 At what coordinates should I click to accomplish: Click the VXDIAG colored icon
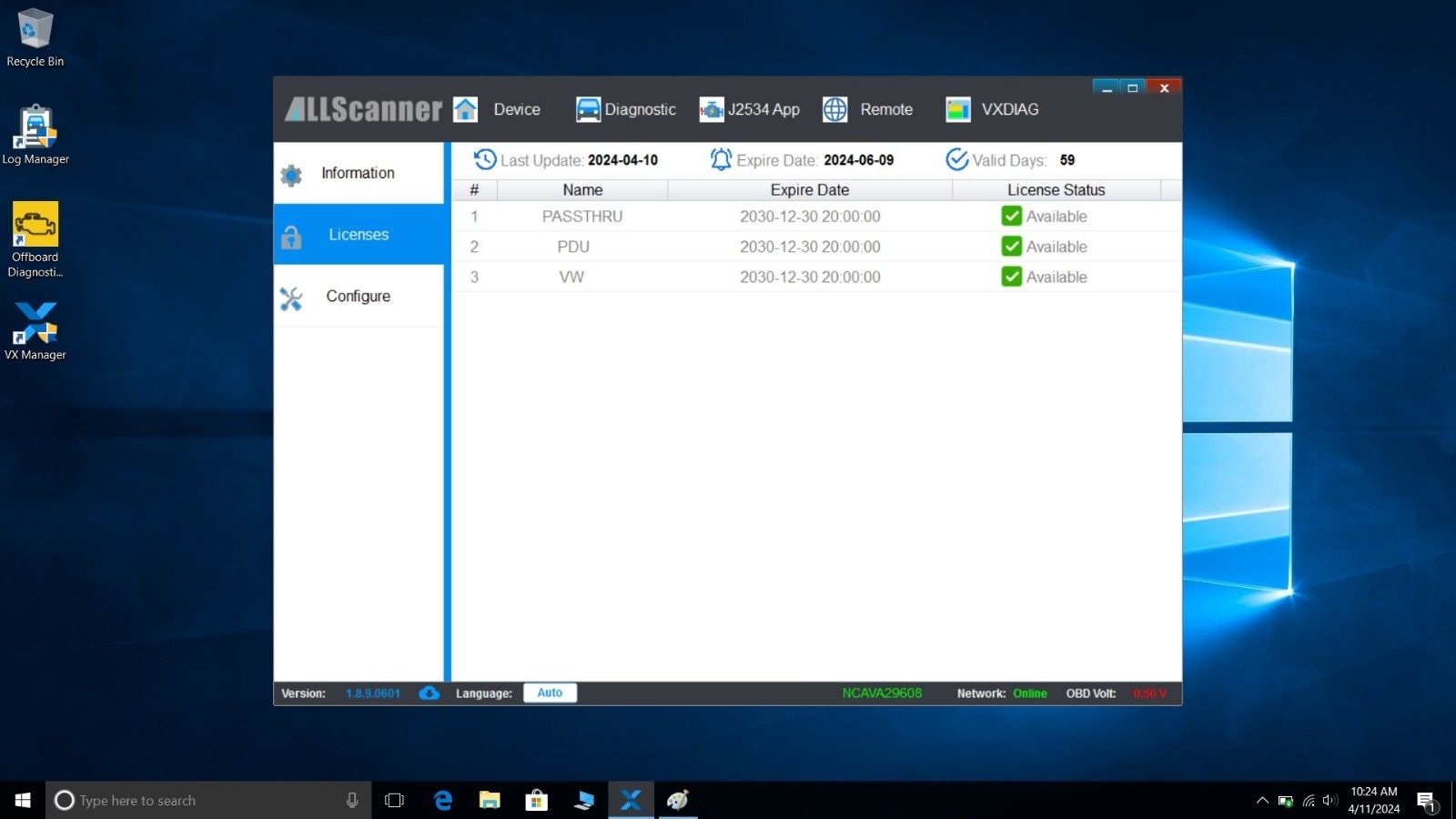[x=958, y=109]
